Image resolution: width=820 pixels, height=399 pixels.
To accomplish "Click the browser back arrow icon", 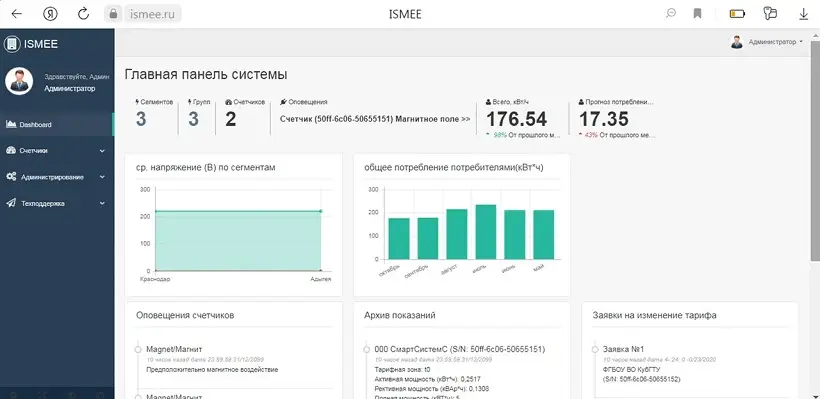I will coord(17,14).
